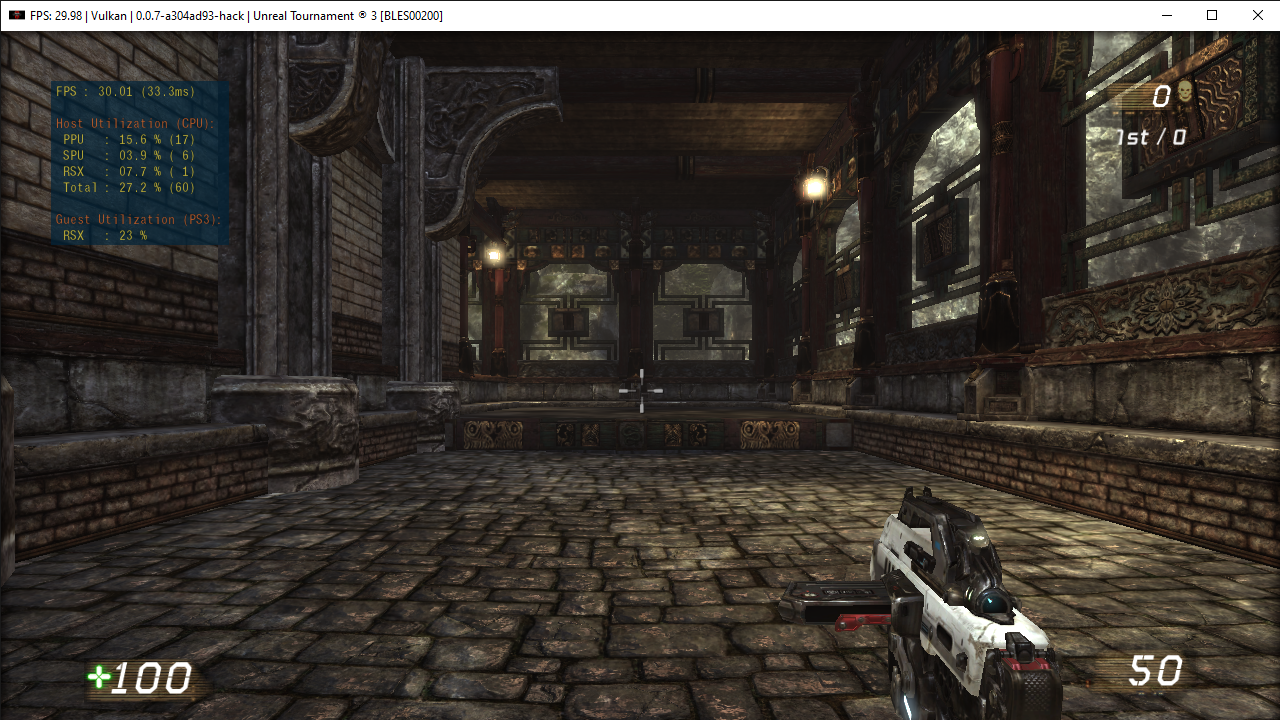Maximize the RPCS3 game window
Image resolution: width=1280 pixels, height=720 pixels.
click(1212, 15)
